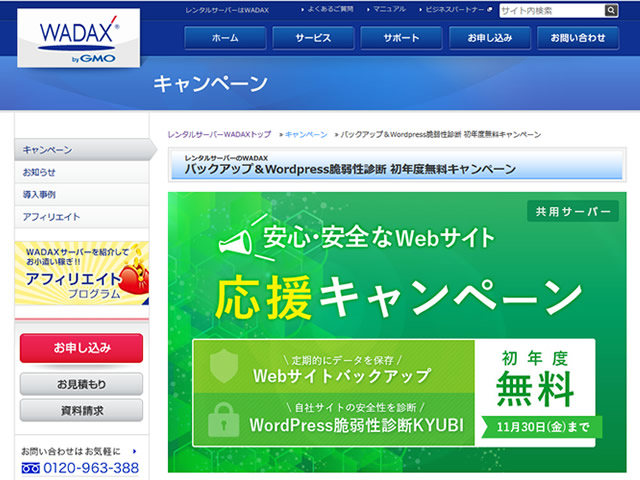Click the Webサイトバックアップ text
Image resolution: width=640 pixels, height=480 pixels.
342,376
